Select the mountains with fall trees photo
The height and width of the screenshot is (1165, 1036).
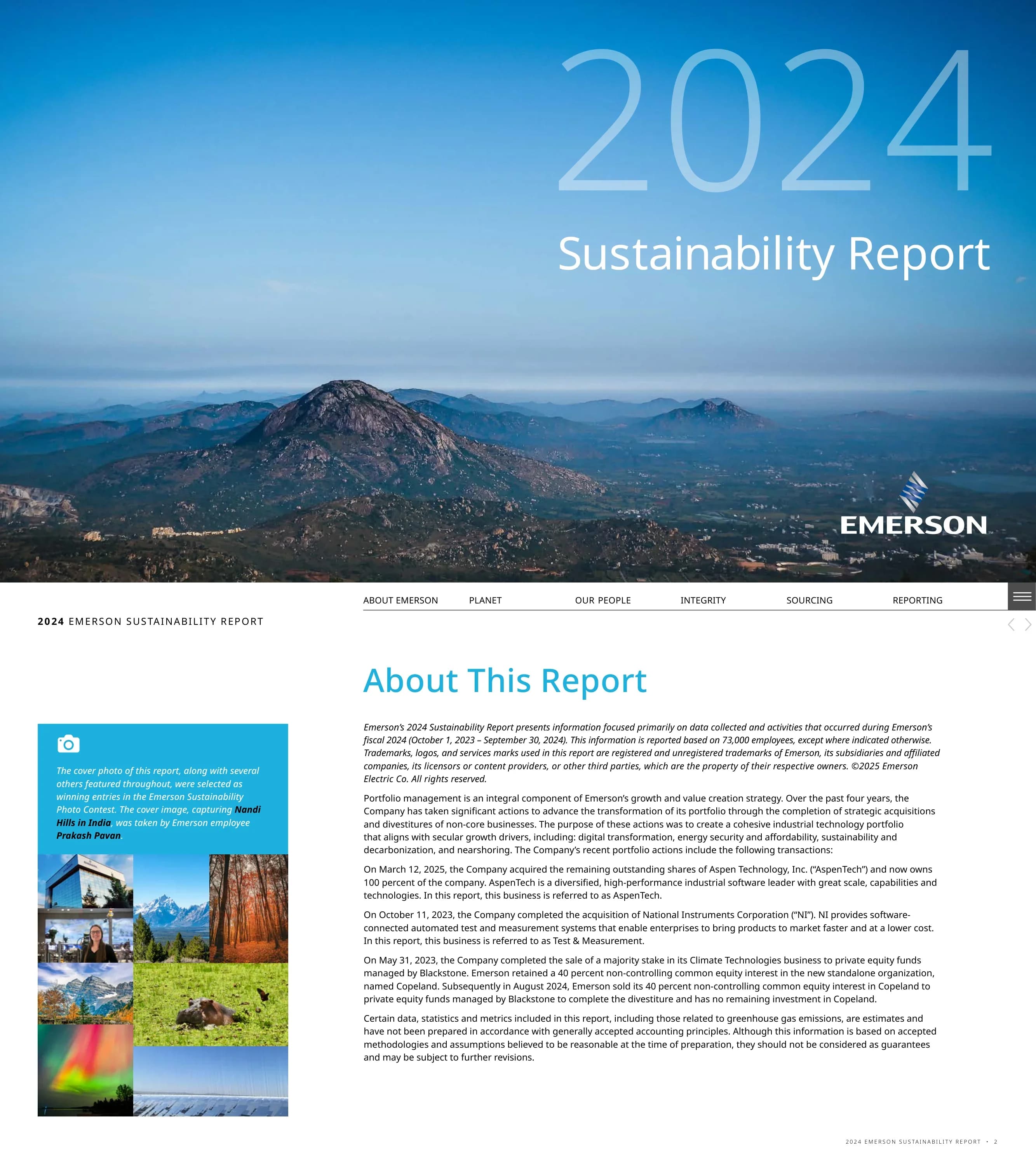[85, 993]
